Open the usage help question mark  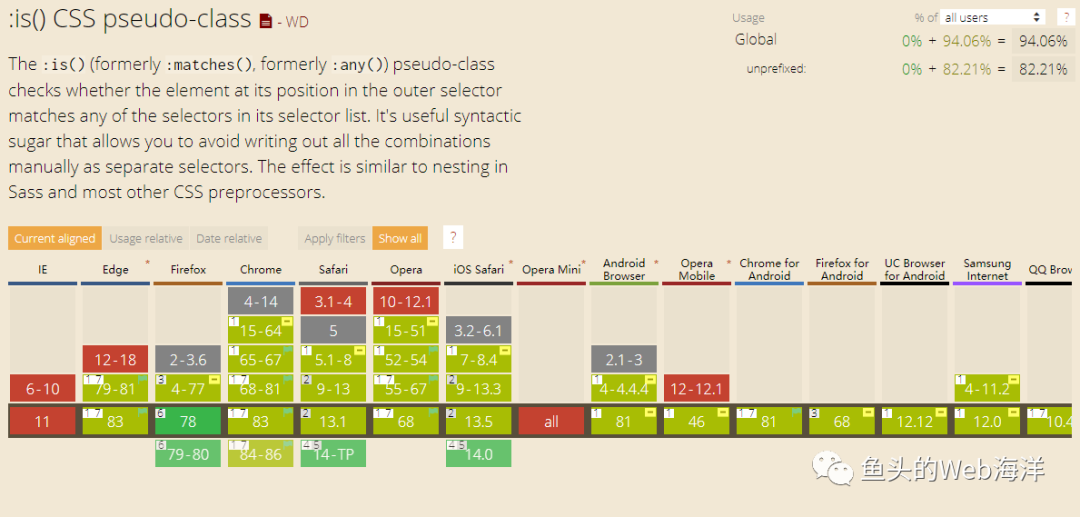coord(1066,17)
